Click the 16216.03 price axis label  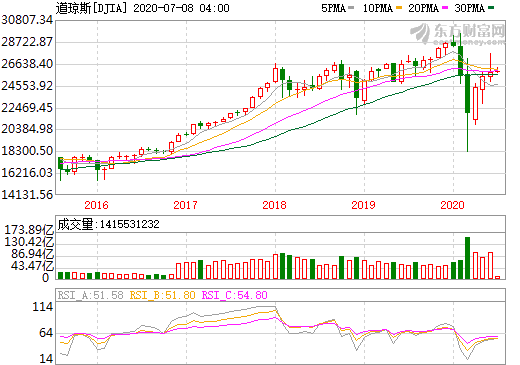coord(27,173)
